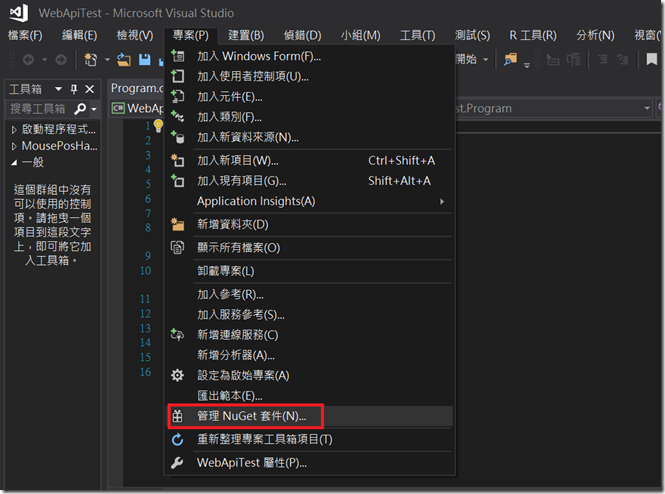Open toolbar overflow options arrow
Screen dimensions: 665x494
pyautogui.click(x=527, y=65)
